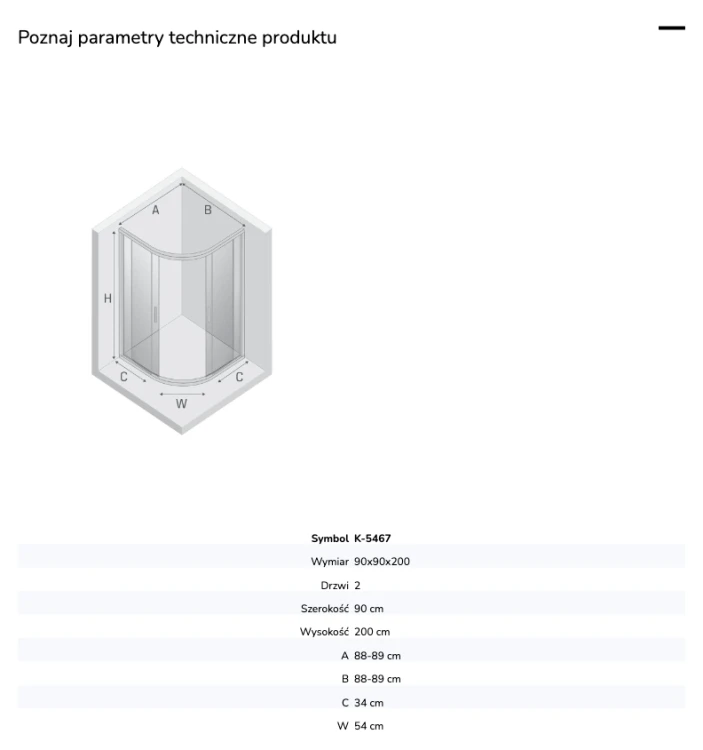703x750 pixels.
Task: Open the shower cabin dimension diagram
Action: 182,301
